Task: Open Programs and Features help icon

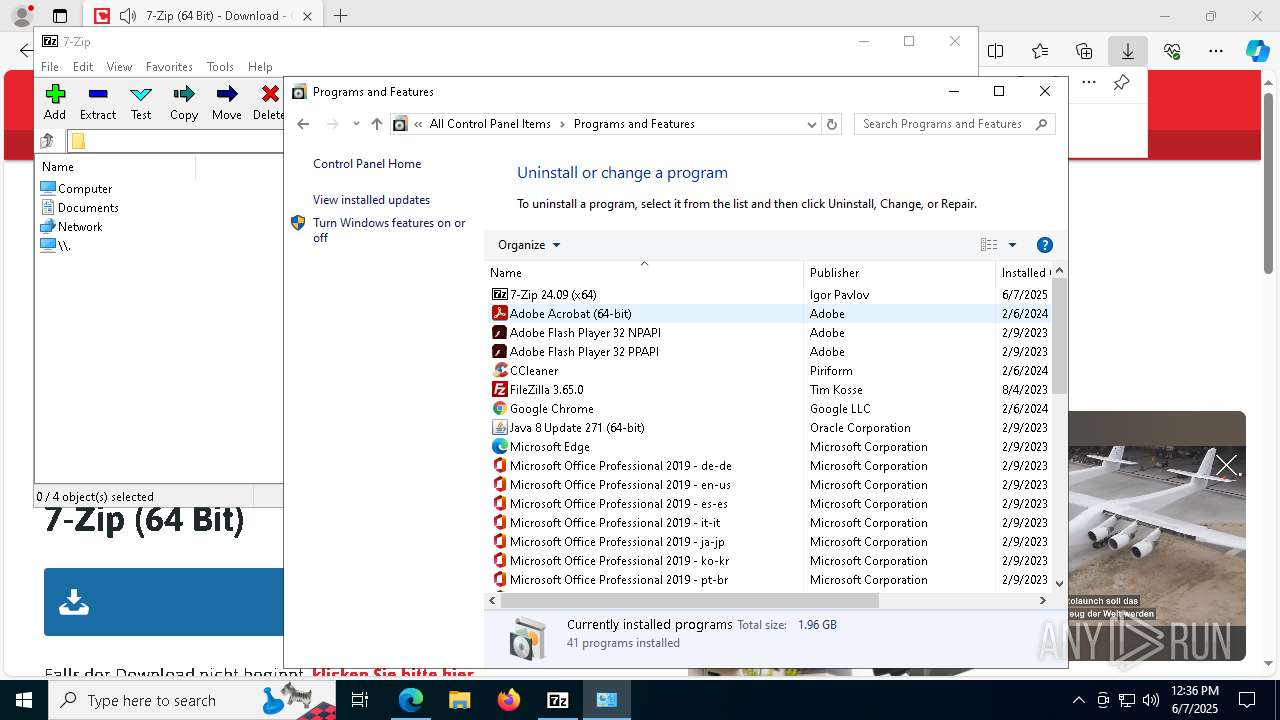Action: tap(1045, 245)
